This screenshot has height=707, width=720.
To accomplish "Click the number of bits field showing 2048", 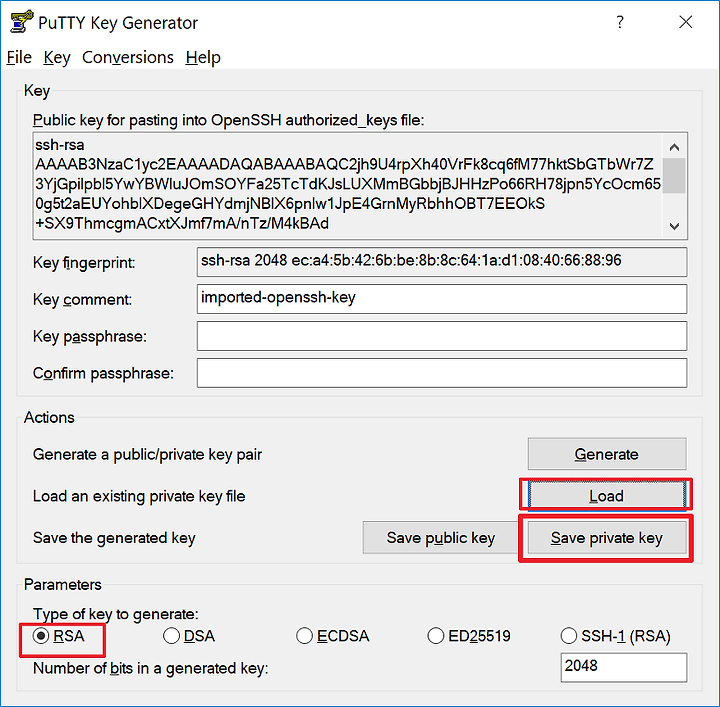I will 624,667.
